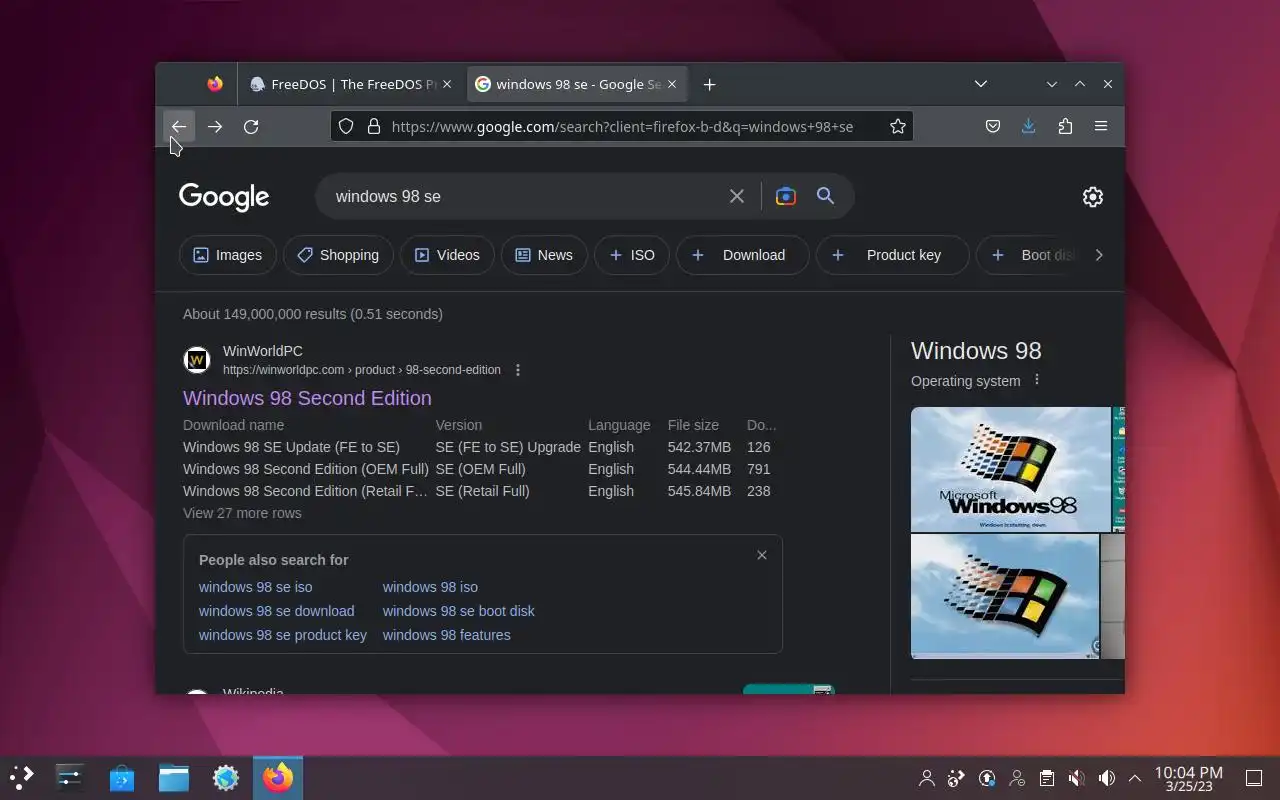Image resolution: width=1280 pixels, height=800 pixels.
Task: Click the address bar URL field
Action: point(622,127)
